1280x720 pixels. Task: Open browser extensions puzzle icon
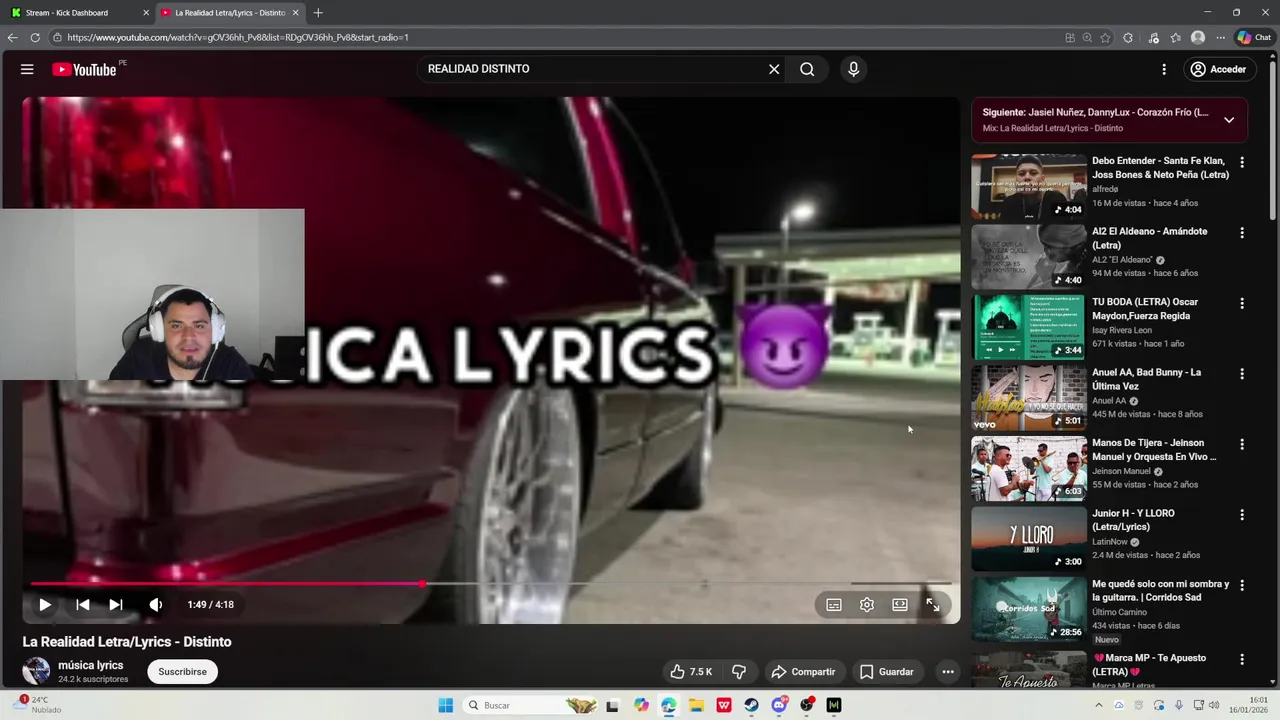tap(1128, 37)
